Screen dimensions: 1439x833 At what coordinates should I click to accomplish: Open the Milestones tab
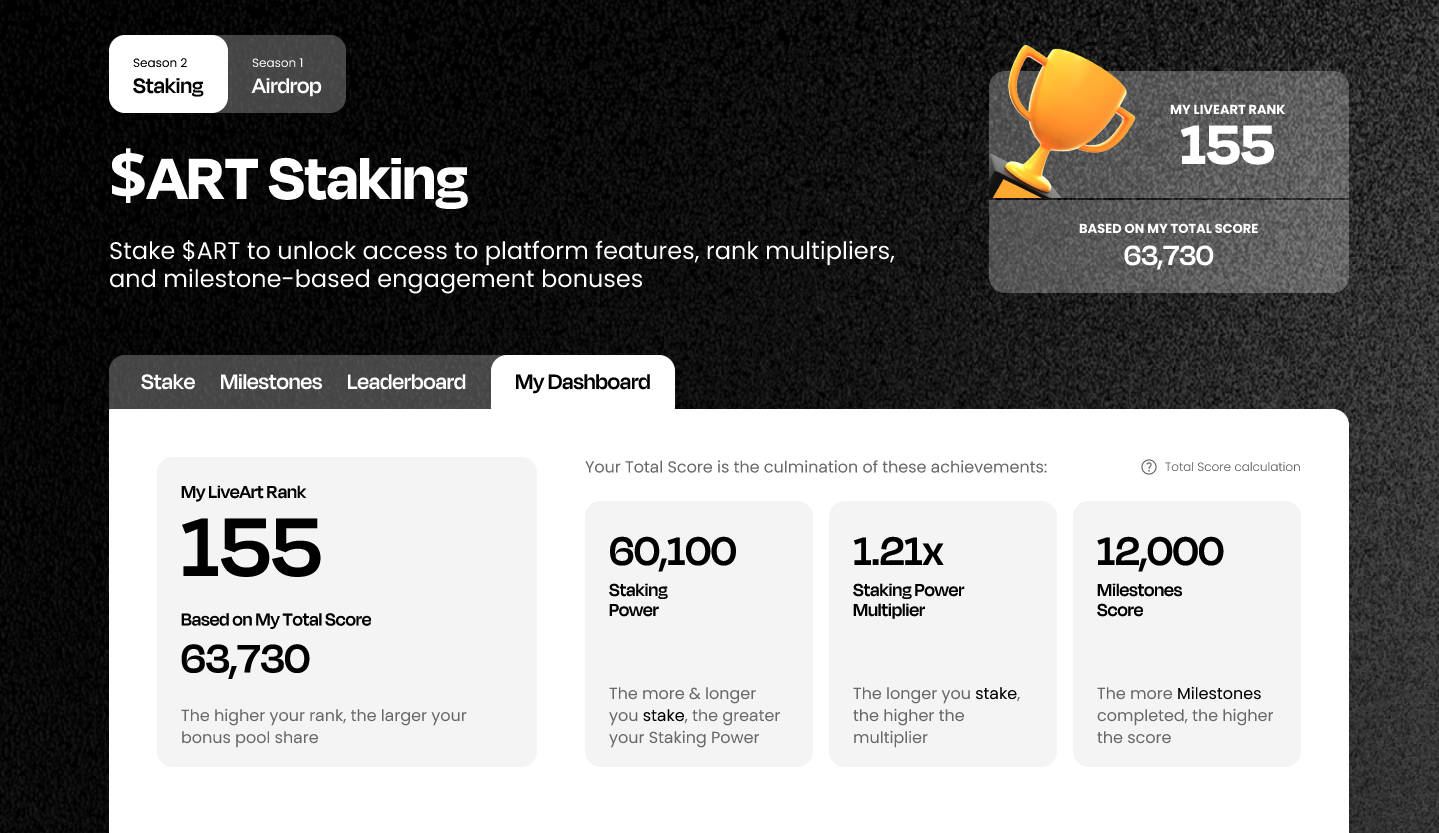point(271,382)
